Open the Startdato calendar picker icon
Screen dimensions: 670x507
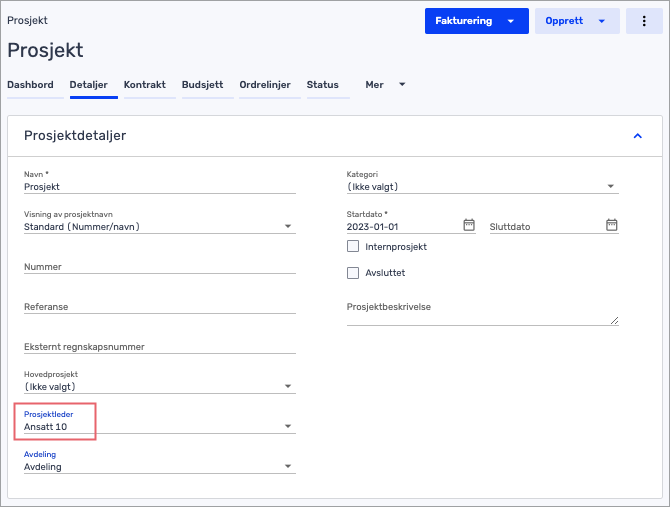tap(469, 225)
